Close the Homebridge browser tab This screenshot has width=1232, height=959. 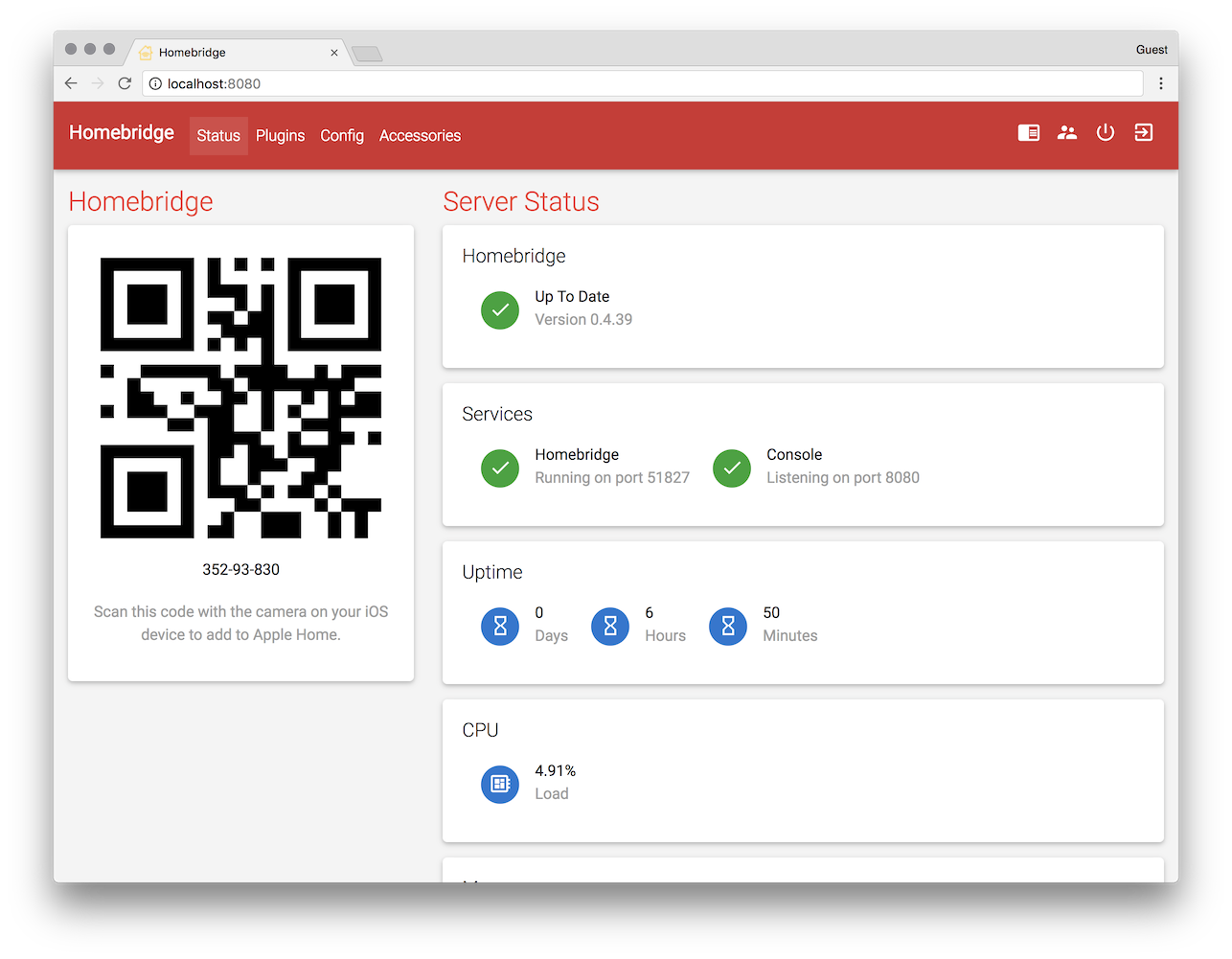[334, 53]
